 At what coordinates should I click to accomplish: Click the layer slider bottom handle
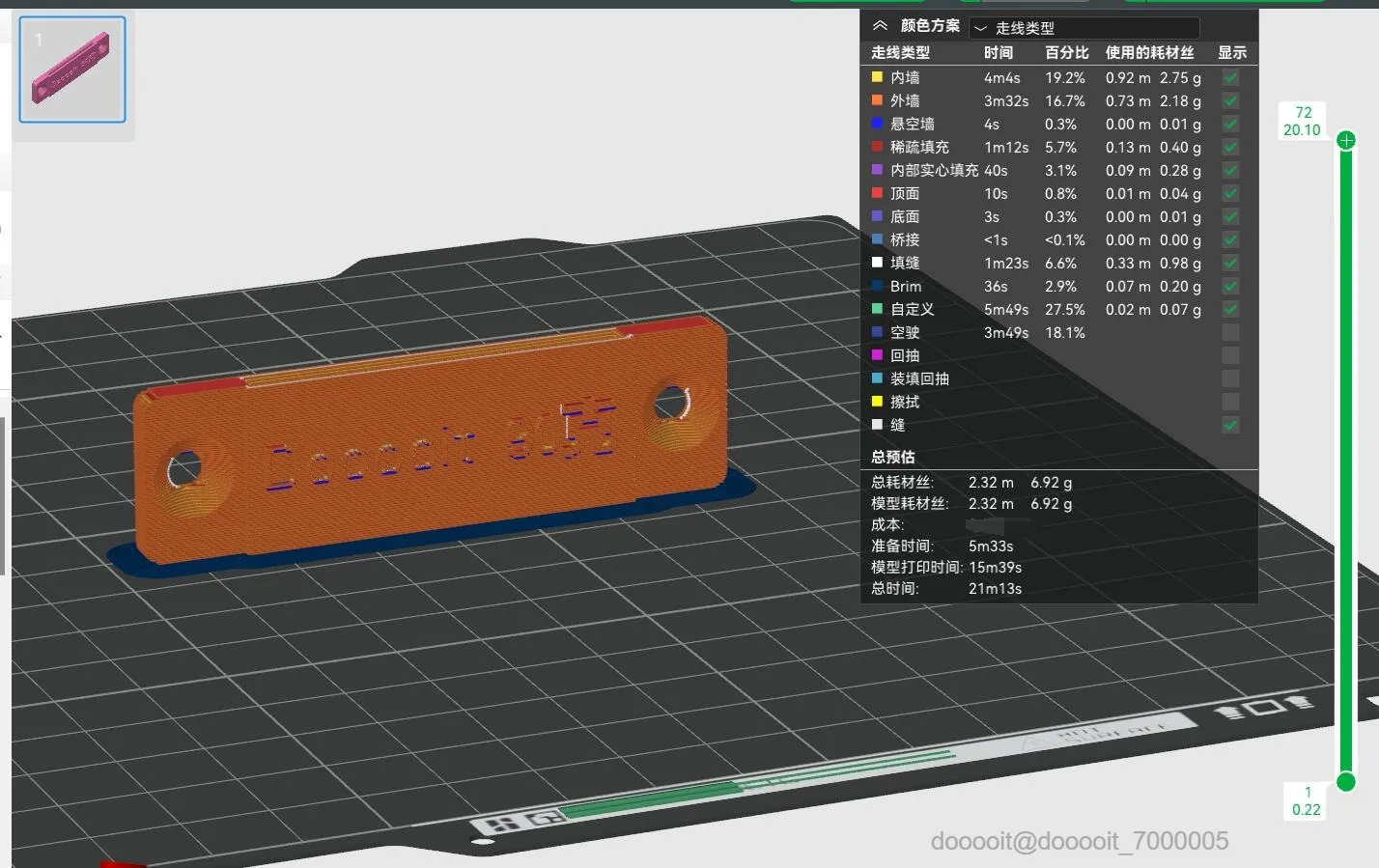(x=1345, y=781)
